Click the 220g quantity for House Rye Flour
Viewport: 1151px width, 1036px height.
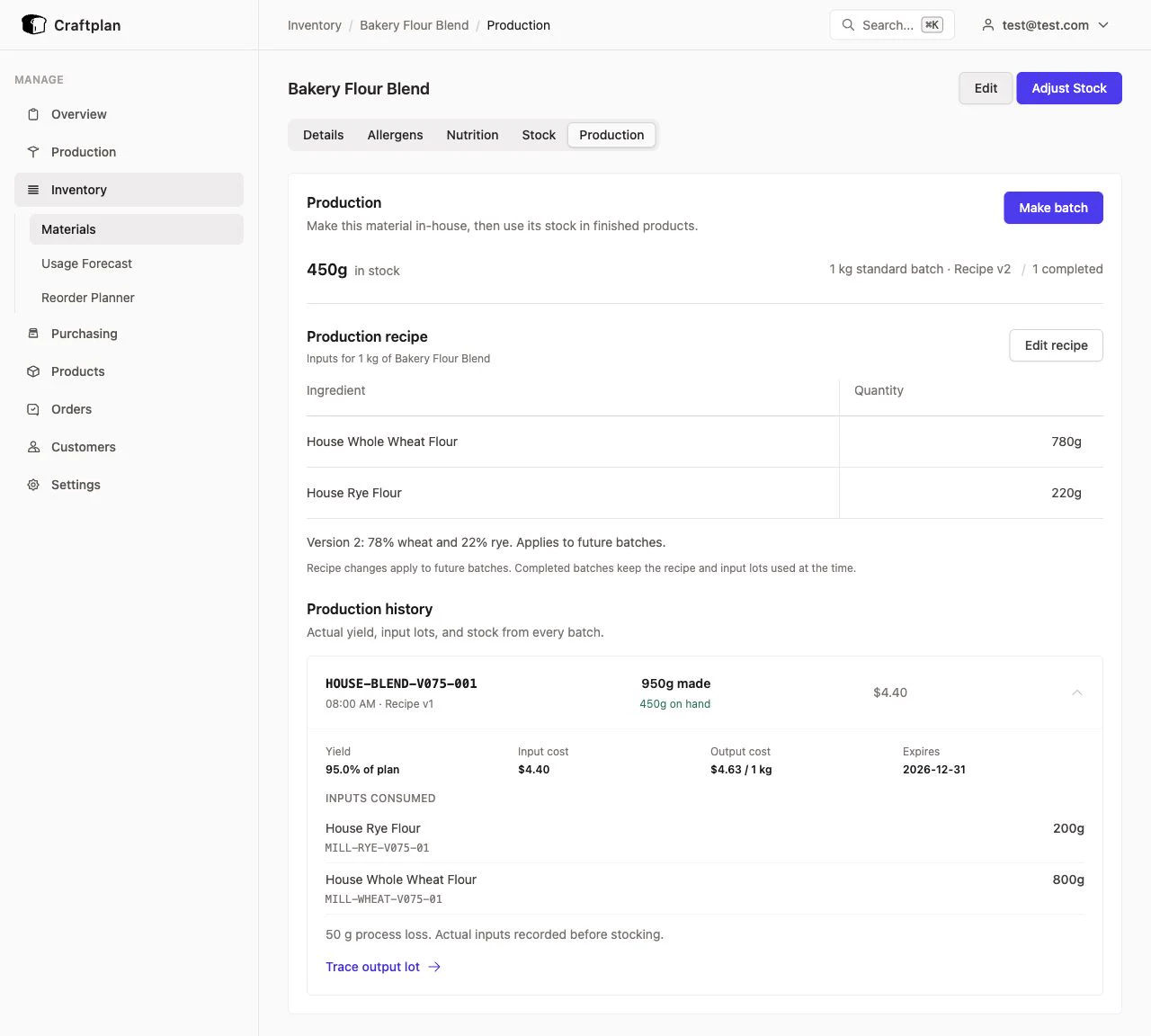[x=1066, y=493]
